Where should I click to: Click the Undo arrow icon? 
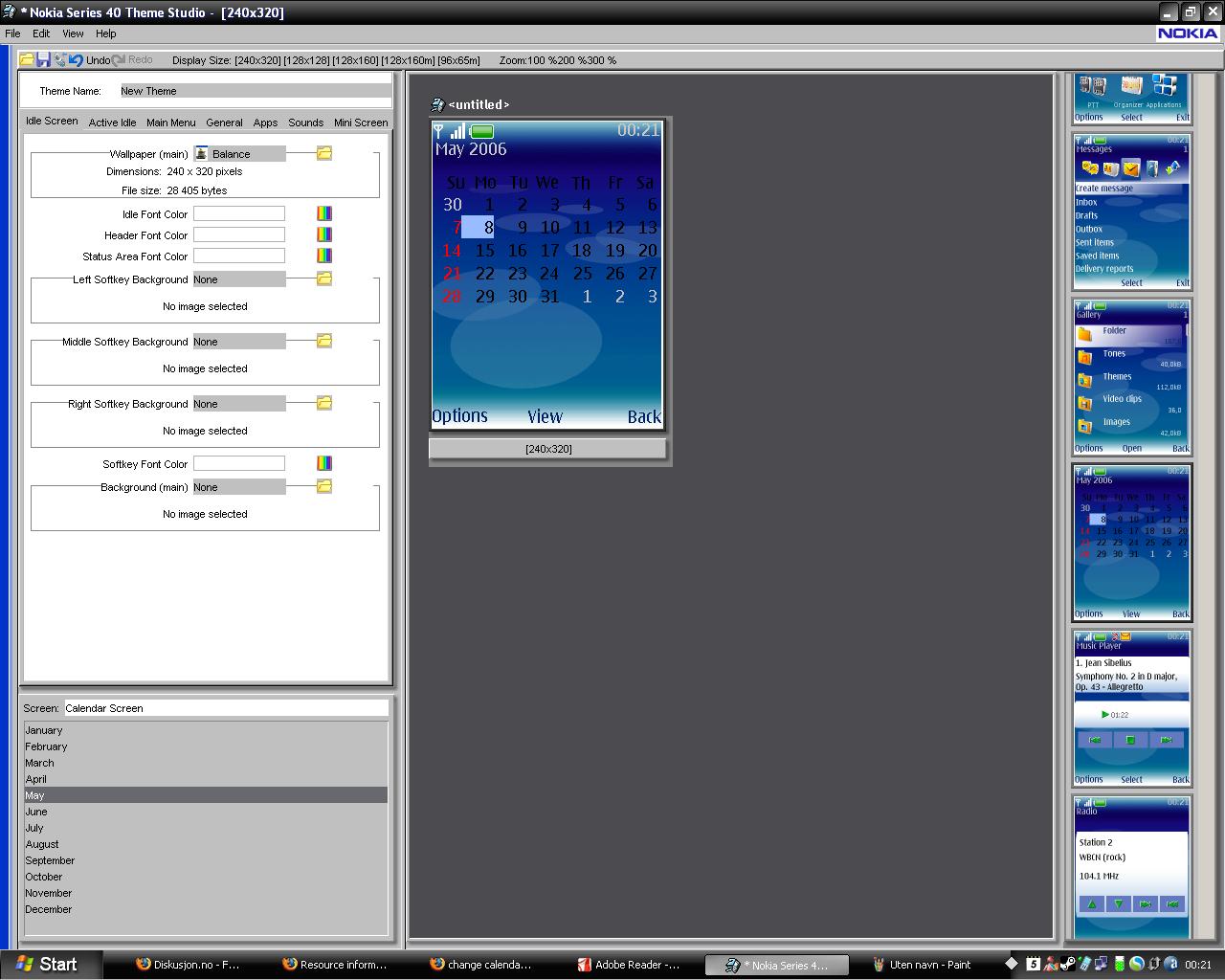pyautogui.click(x=76, y=59)
